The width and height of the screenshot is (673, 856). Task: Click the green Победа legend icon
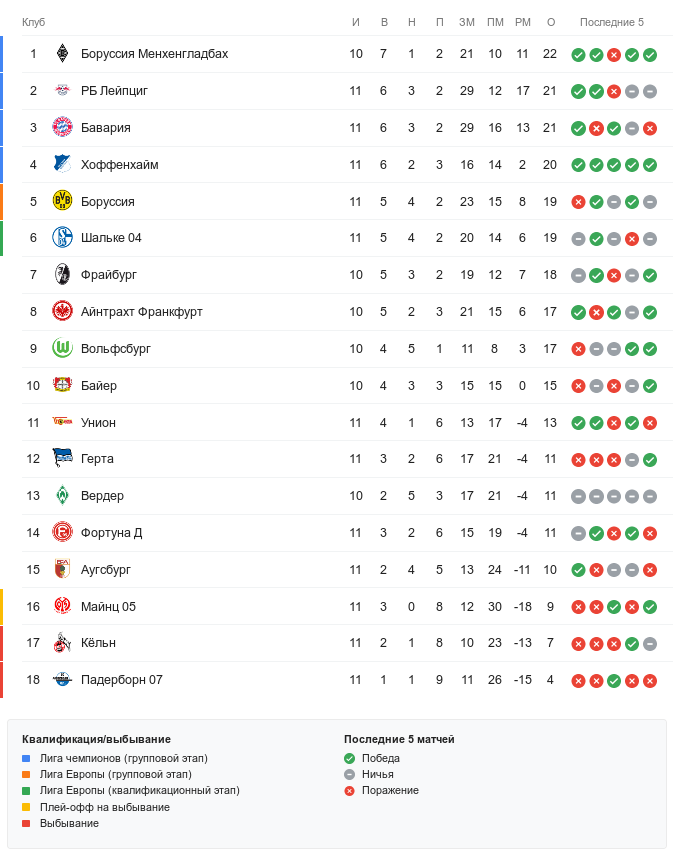(349, 758)
